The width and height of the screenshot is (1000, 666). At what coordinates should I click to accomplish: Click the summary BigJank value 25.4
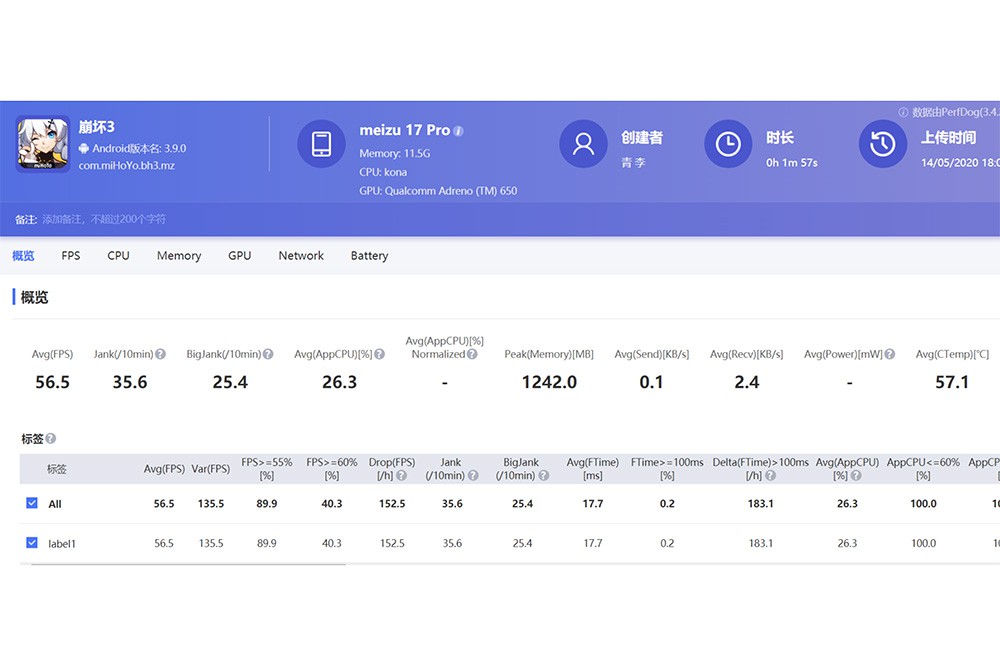pos(230,382)
